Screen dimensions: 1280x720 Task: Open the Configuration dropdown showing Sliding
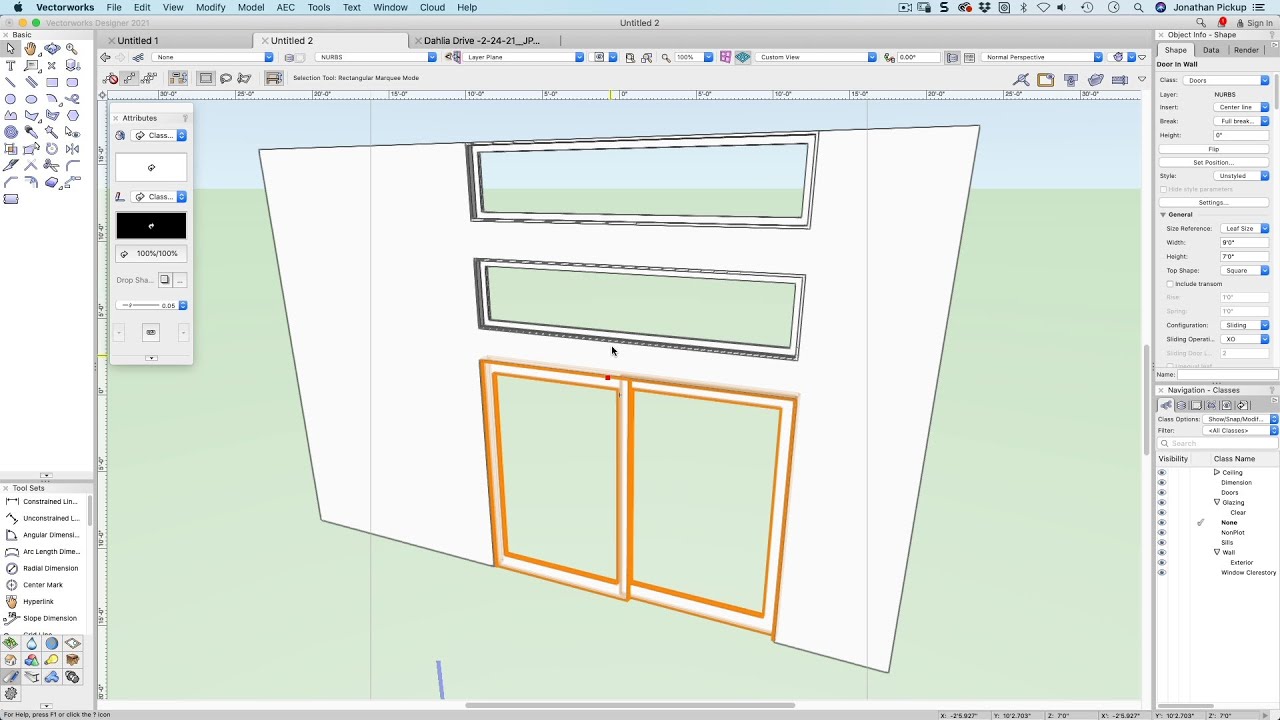click(x=1244, y=325)
